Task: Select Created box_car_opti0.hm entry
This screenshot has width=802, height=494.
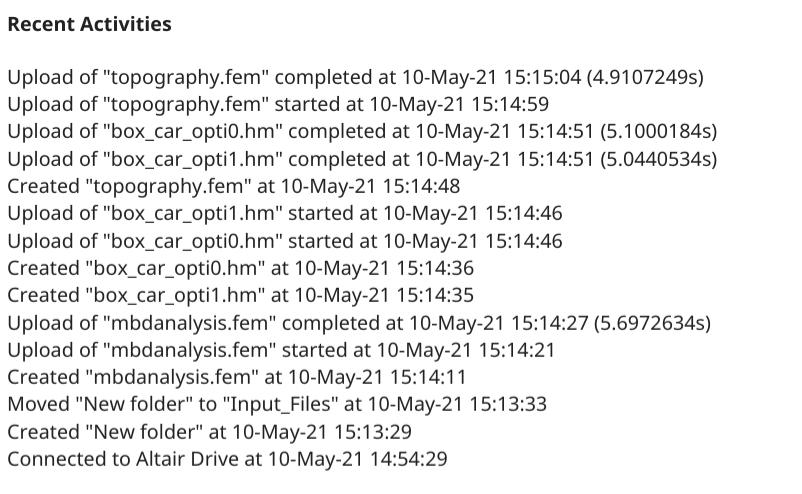Action: pos(240,268)
